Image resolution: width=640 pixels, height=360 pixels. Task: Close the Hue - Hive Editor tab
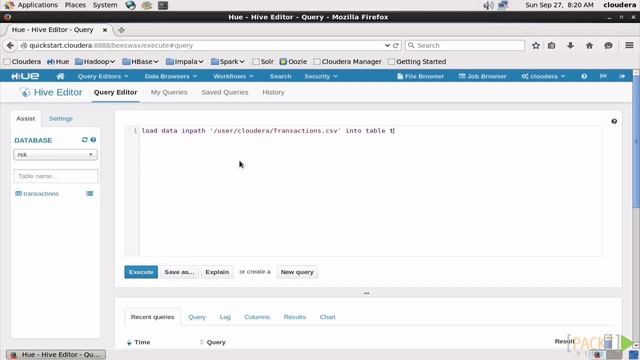pos(105,30)
